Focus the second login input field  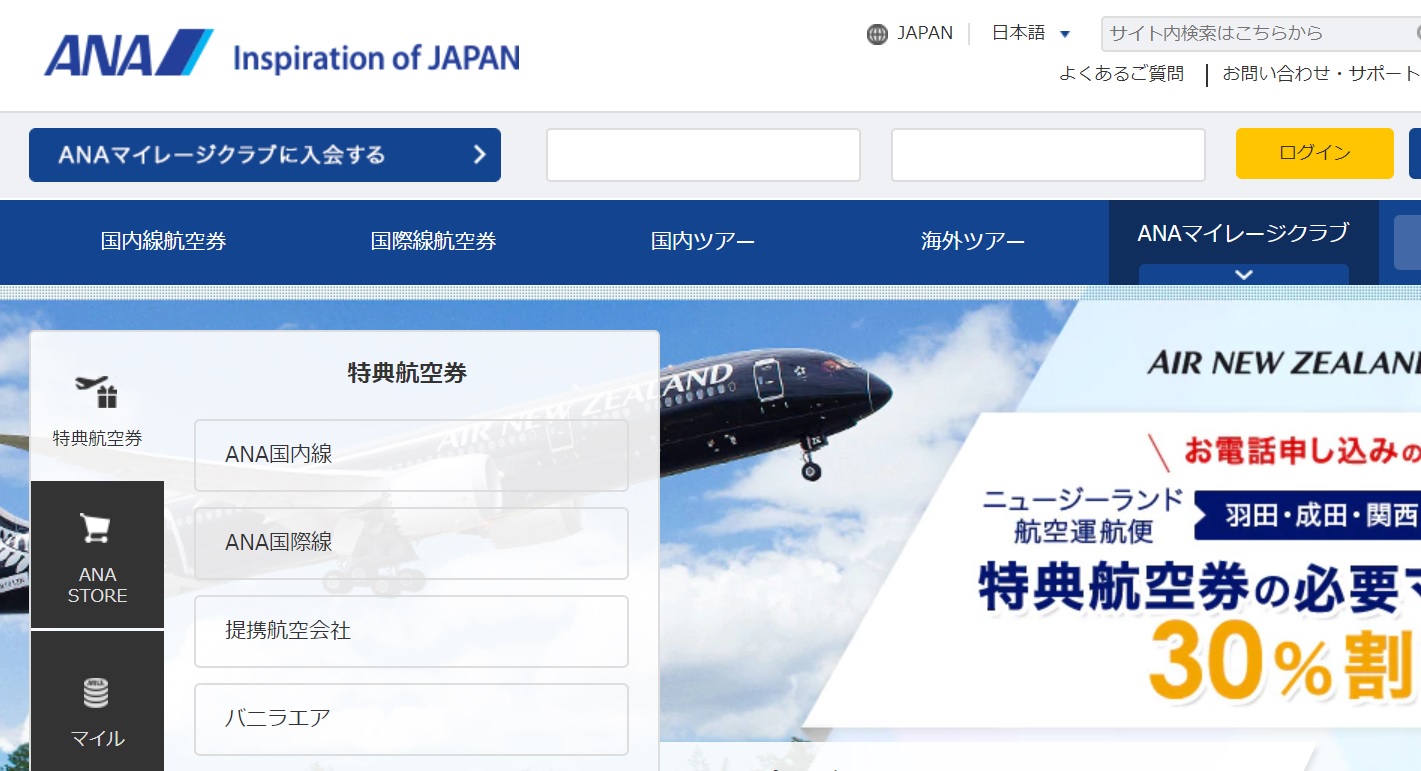pyautogui.click(x=1048, y=155)
